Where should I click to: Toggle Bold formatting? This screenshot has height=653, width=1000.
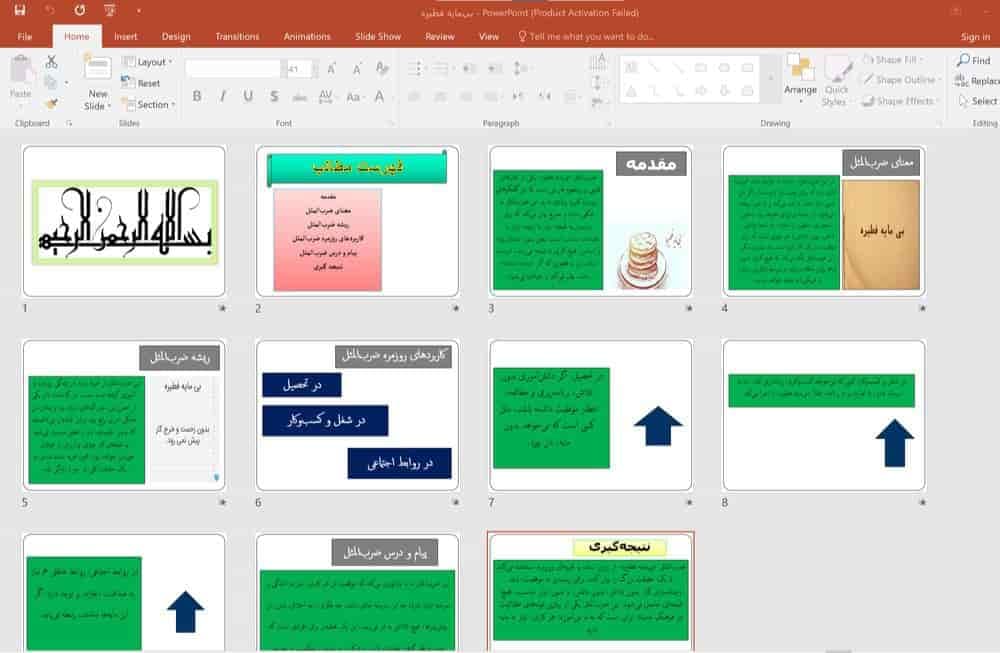tap(197, 96)
